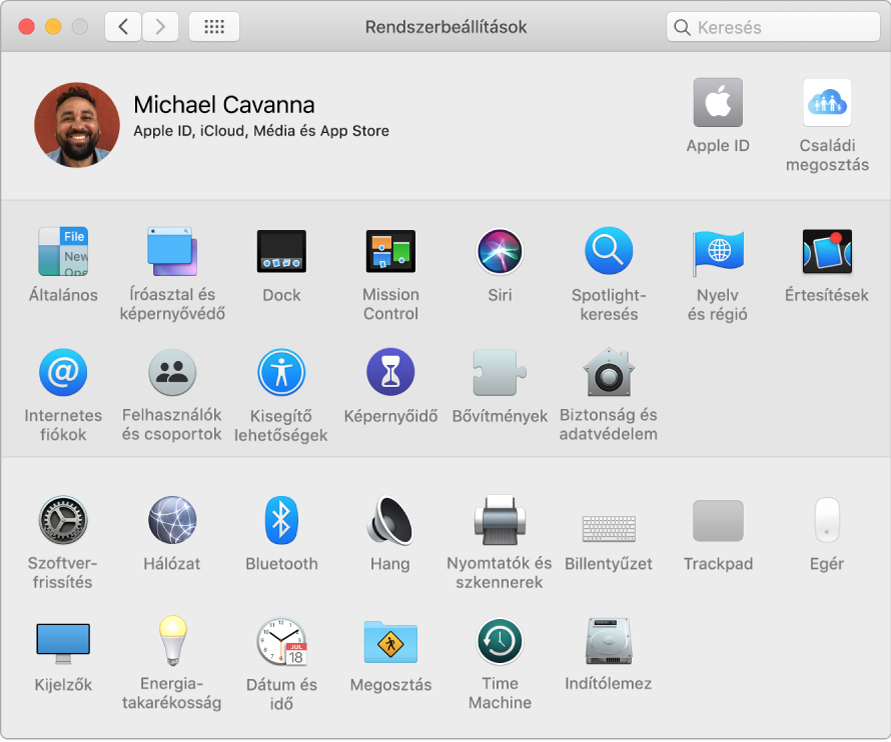The height and width of the screenshot is (742, 891).
Task: Open Biztonság és adatvédelem pane
Action: pos(608,373)
